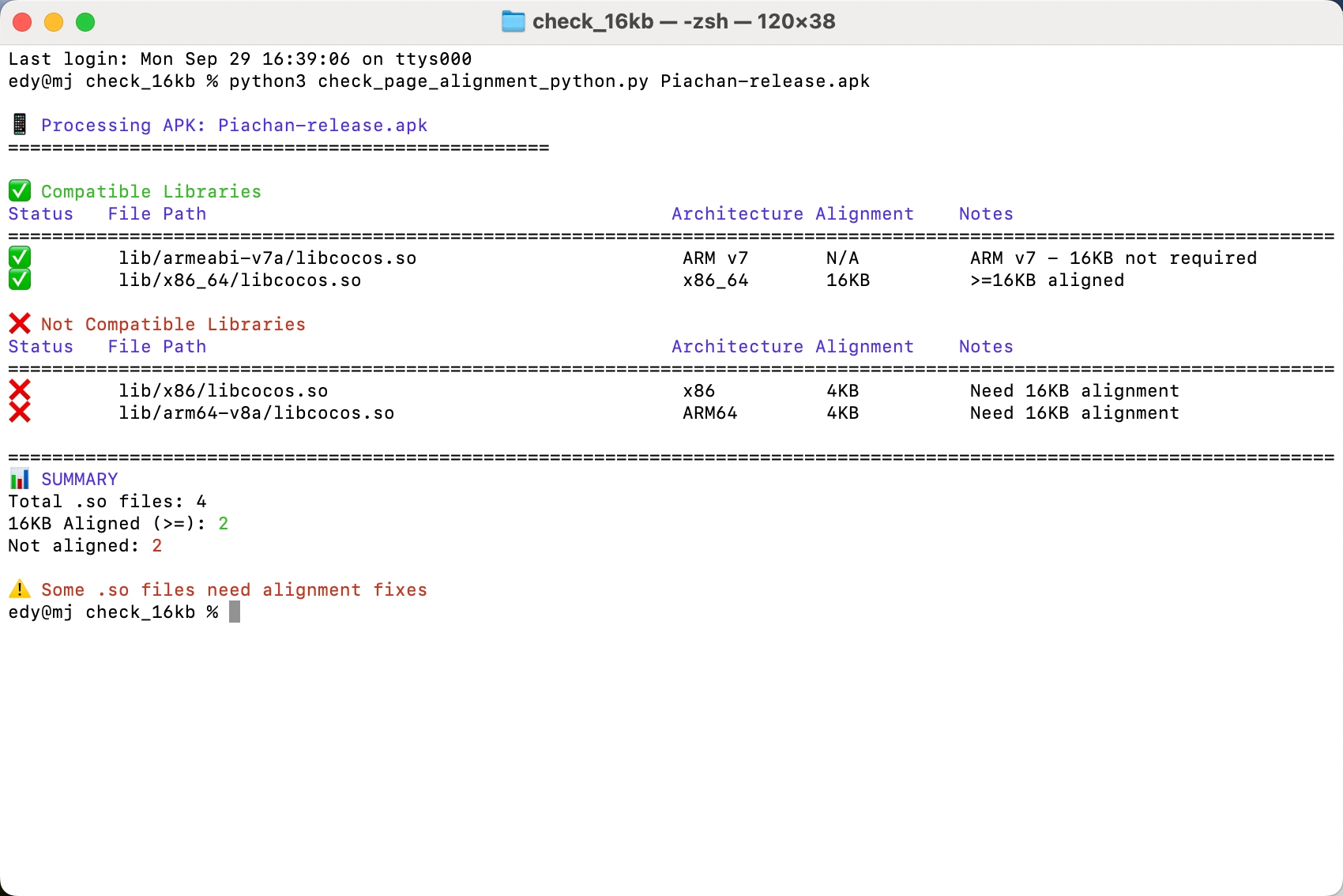Click the "N/A" alignment value

842,258
